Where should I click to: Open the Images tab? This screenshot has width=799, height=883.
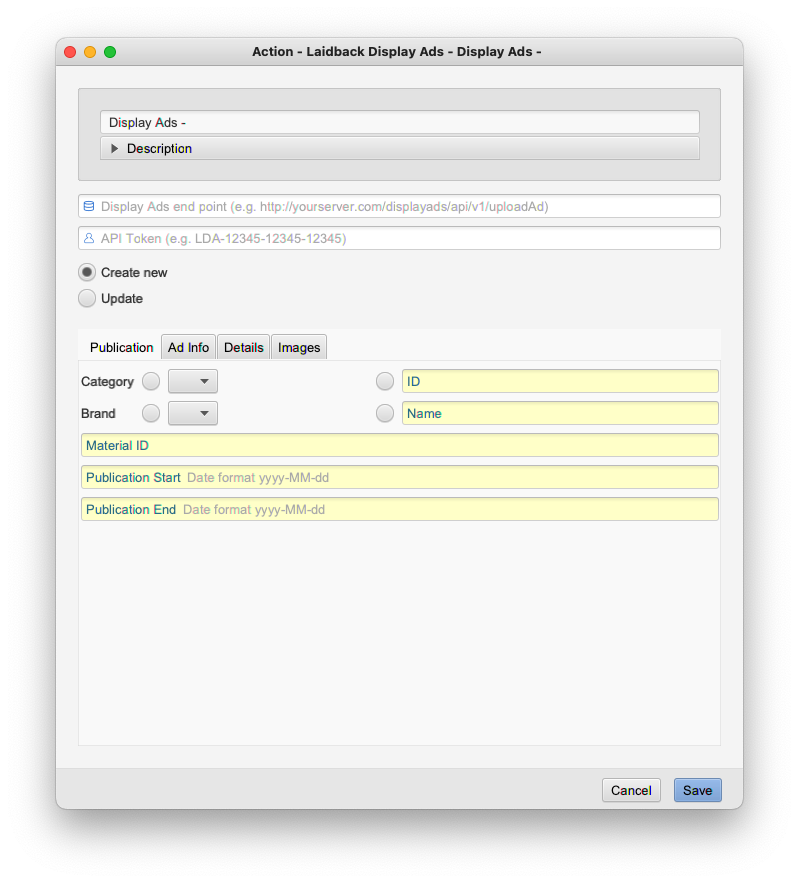point(299,347)
